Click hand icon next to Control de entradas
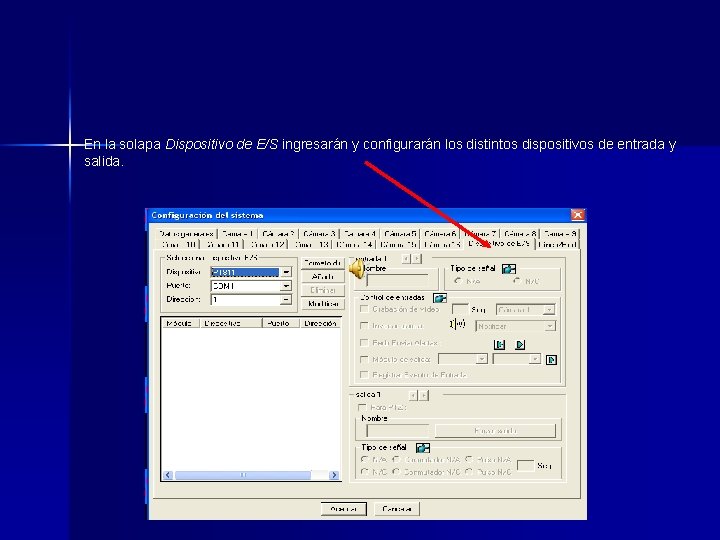720x540 pixels. (440, 298)
